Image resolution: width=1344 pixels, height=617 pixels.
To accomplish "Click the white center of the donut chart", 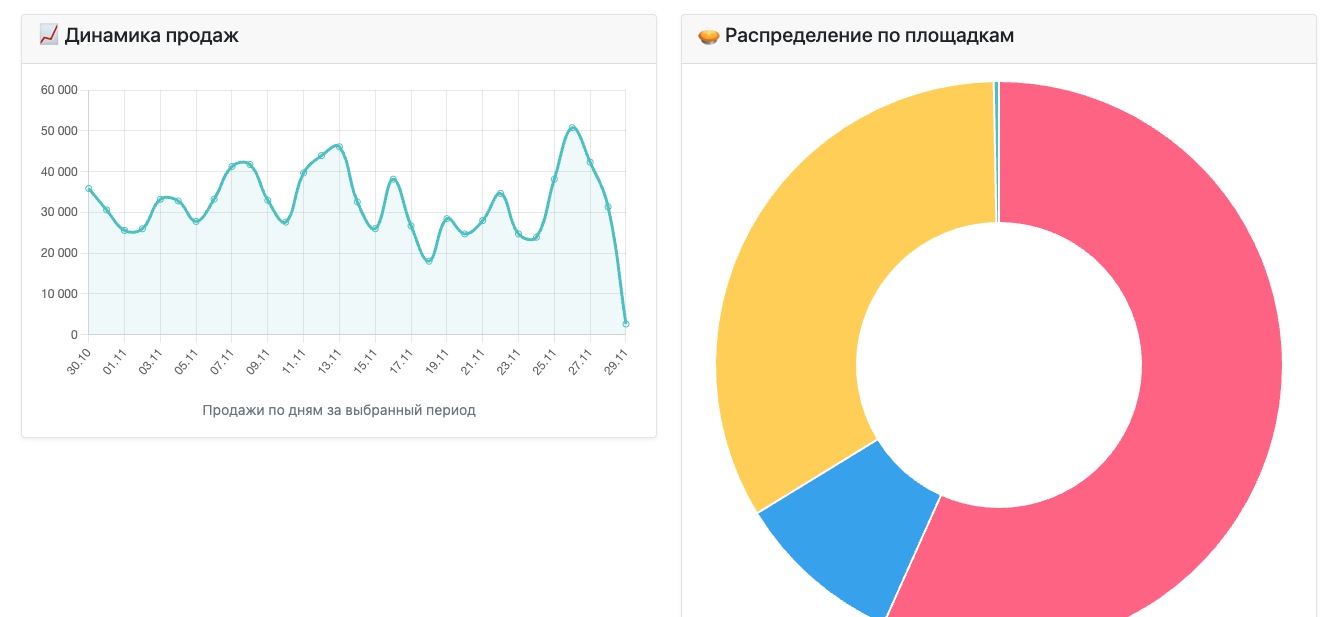I will coord(999,364).
